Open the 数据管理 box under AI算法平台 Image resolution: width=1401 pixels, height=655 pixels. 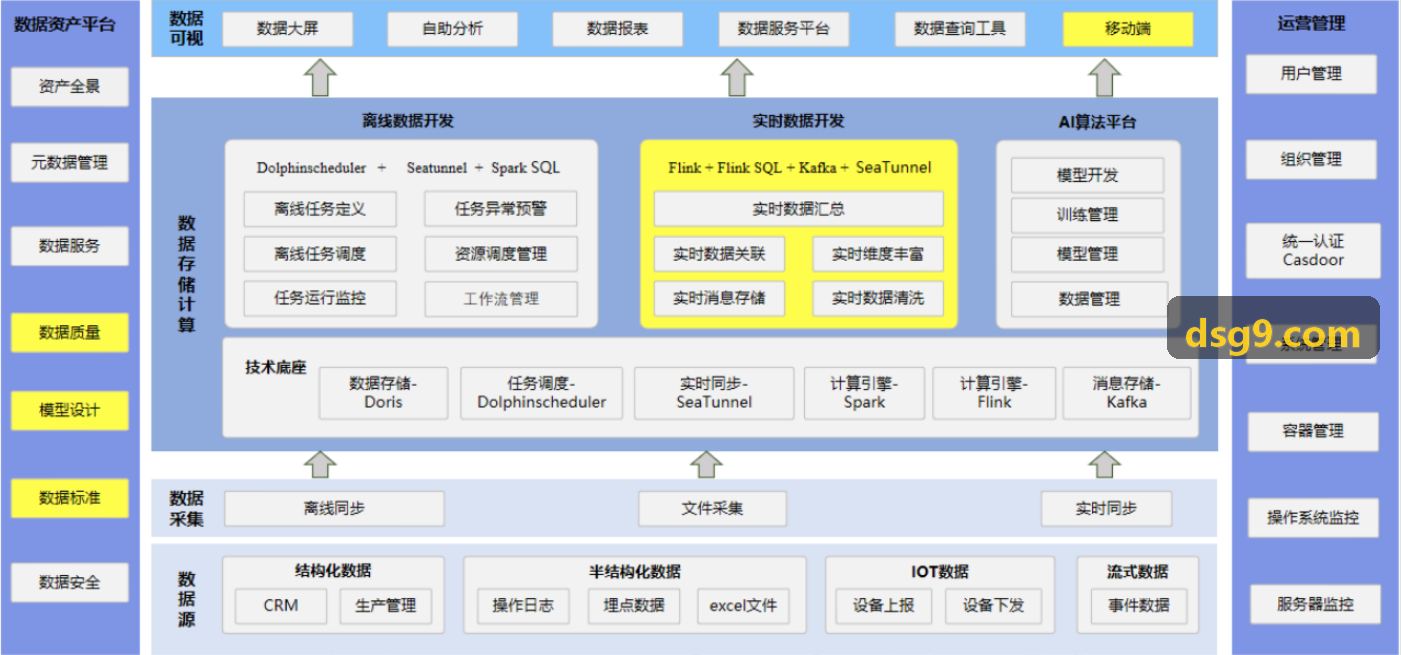click(1089, 299)
